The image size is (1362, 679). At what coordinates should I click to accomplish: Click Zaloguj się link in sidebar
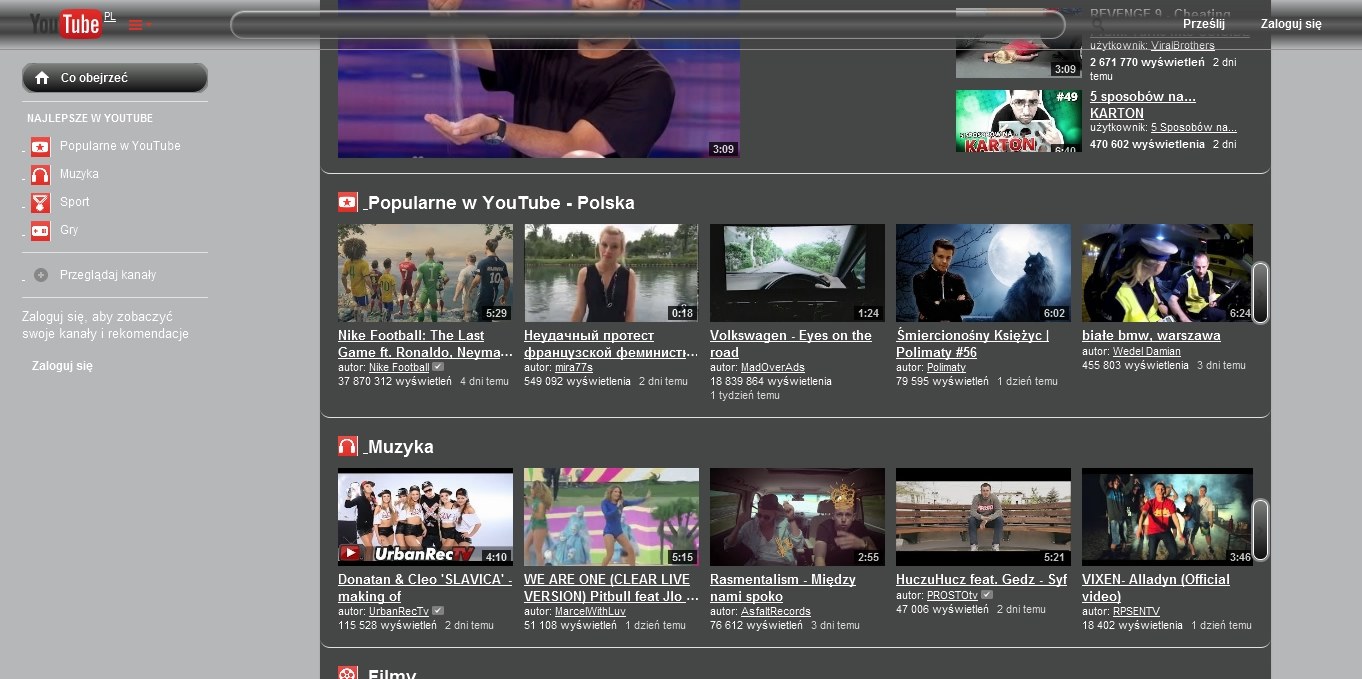62,366
